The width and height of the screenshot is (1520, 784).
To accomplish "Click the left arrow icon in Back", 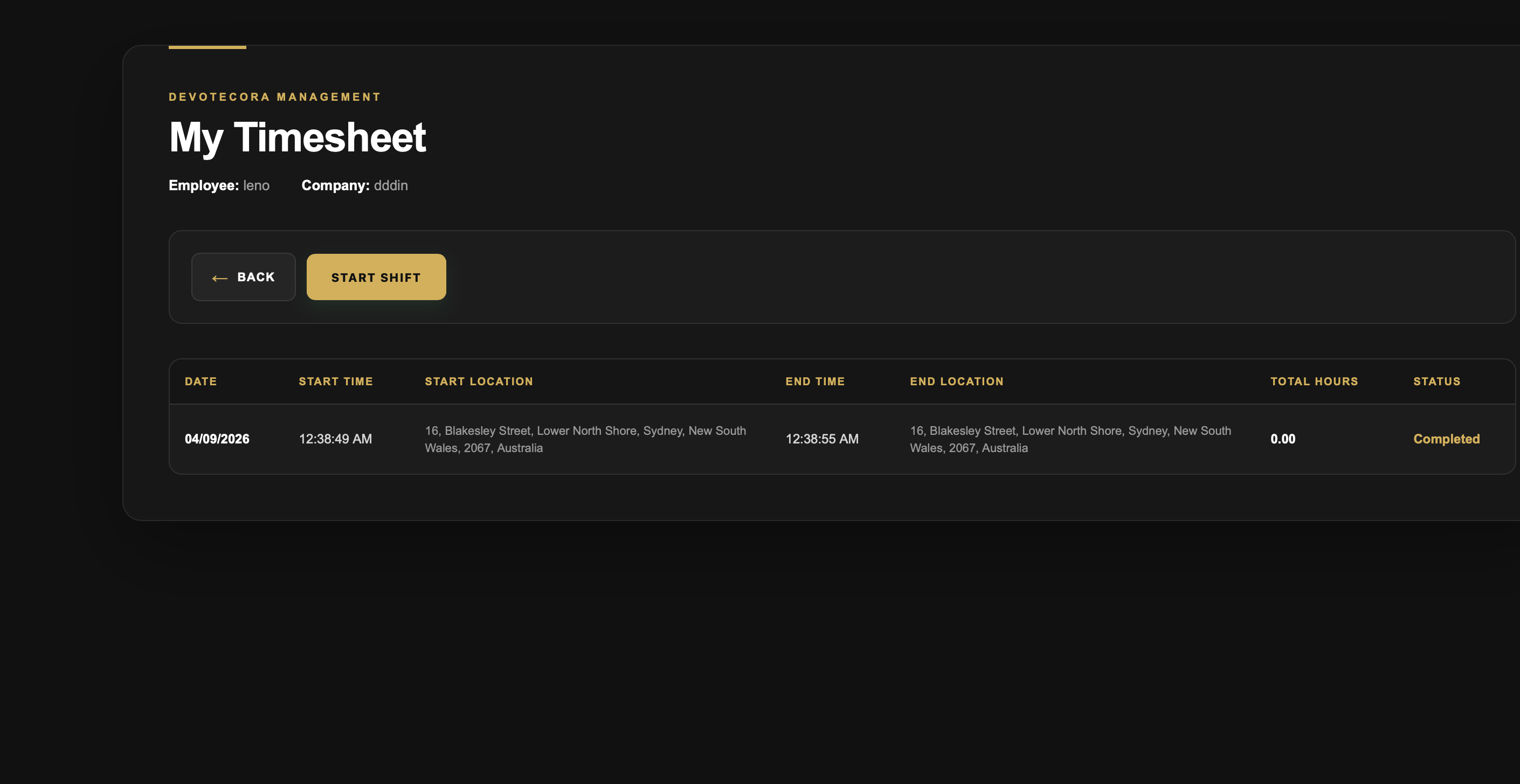I will (x=219, y=278).
